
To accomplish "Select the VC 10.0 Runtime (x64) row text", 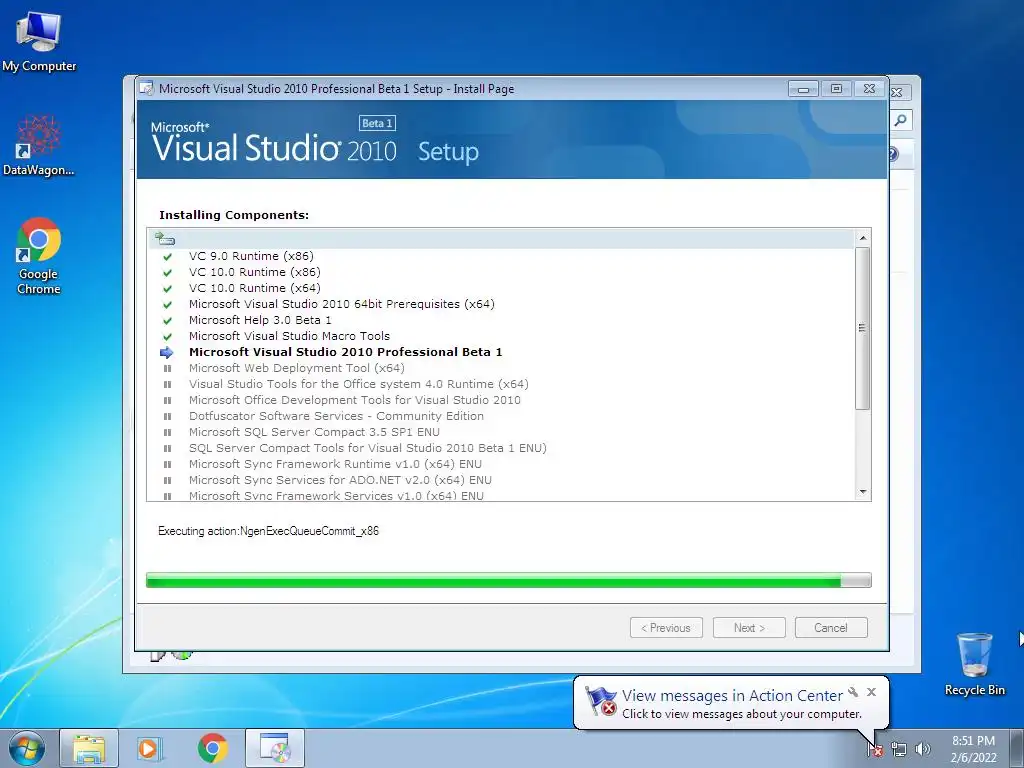I will [255, 288].
